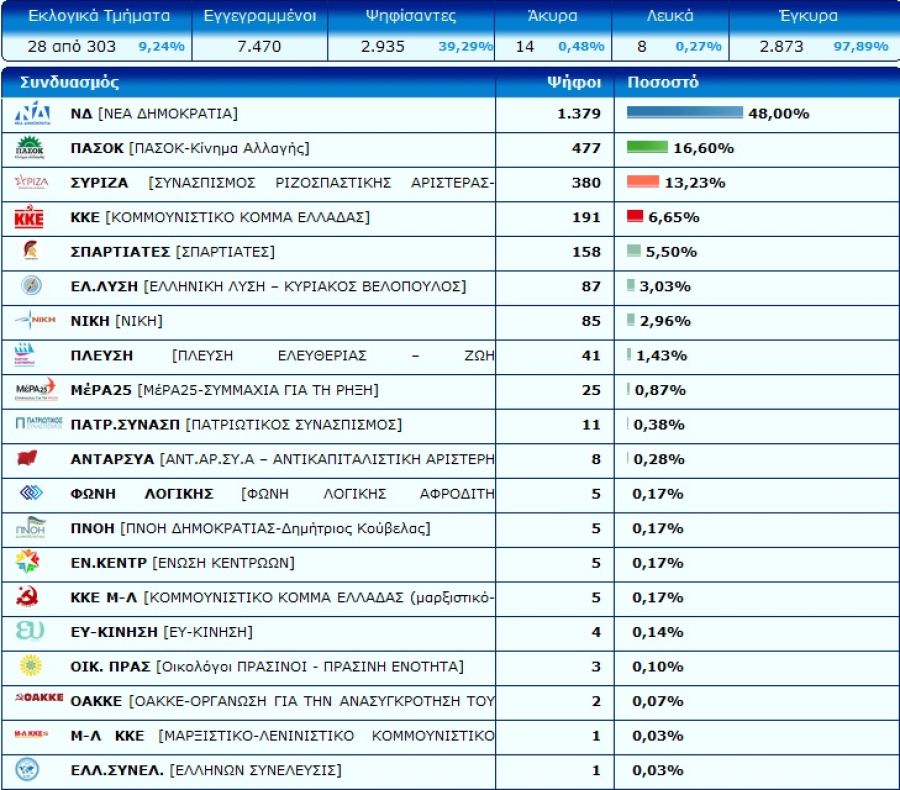Click the ΕΥ-ΚΙΝΗΣΗ logo

30,630
